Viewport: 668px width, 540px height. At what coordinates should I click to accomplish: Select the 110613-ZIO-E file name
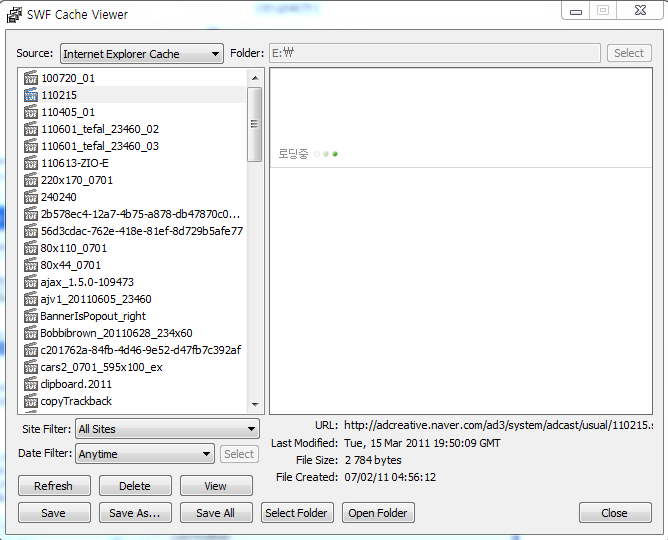point(75,163)
